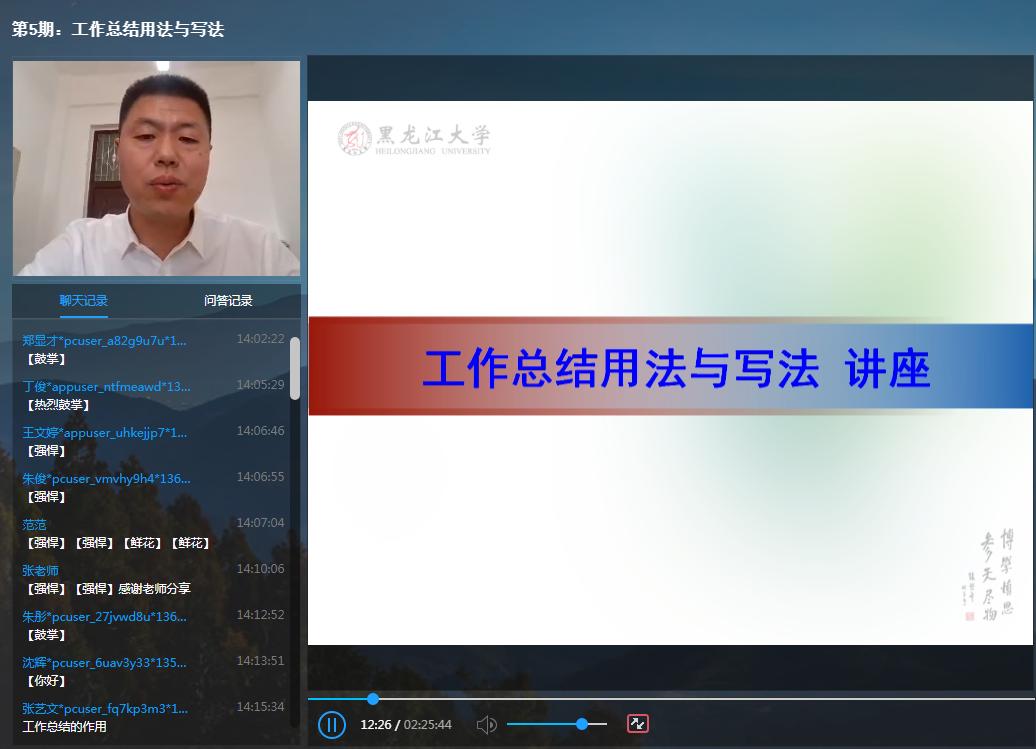Switch to the 问答记录 tab
The width and height of the screenshot is (1036, 749).
point(228,300)
